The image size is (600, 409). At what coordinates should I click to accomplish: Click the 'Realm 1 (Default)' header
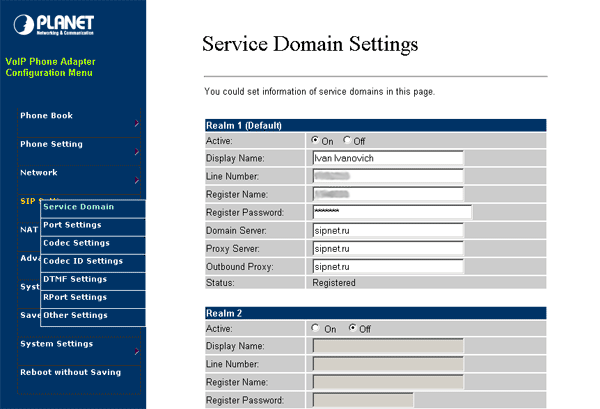coord(376,125)
